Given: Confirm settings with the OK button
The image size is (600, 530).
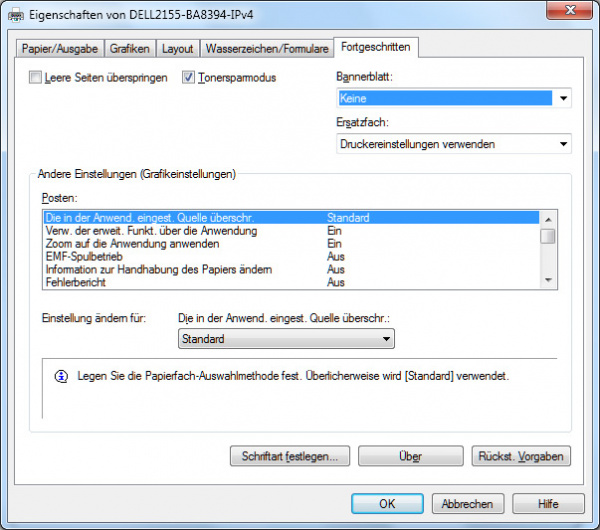Looking at the screenshot, I should [x=387, y=504].
